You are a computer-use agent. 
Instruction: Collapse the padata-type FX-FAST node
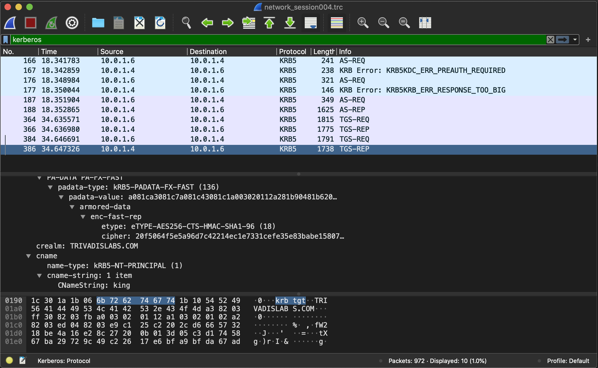pyautogui.click(x=50, y=187)
